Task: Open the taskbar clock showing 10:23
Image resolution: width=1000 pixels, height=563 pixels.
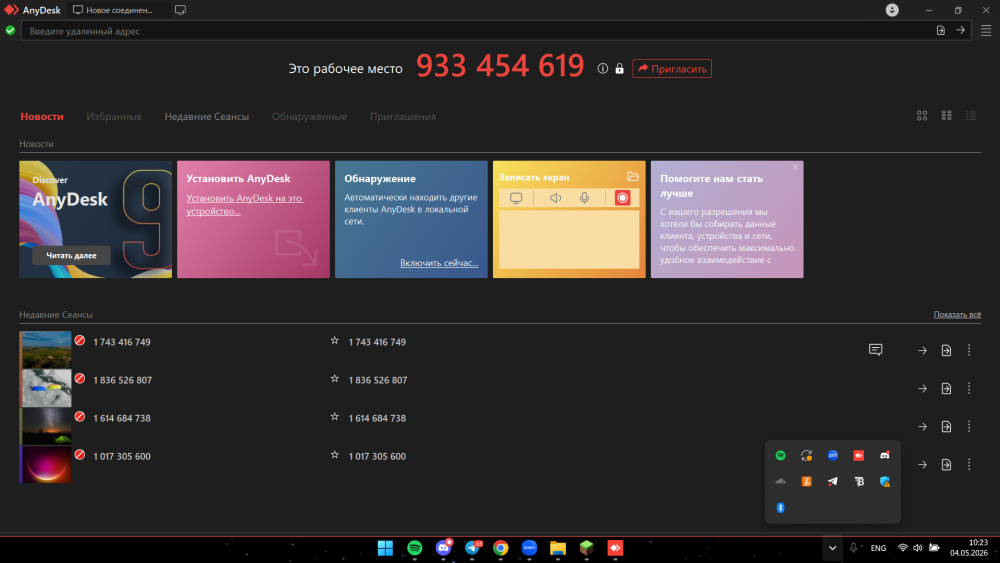Action: (969, 548)
